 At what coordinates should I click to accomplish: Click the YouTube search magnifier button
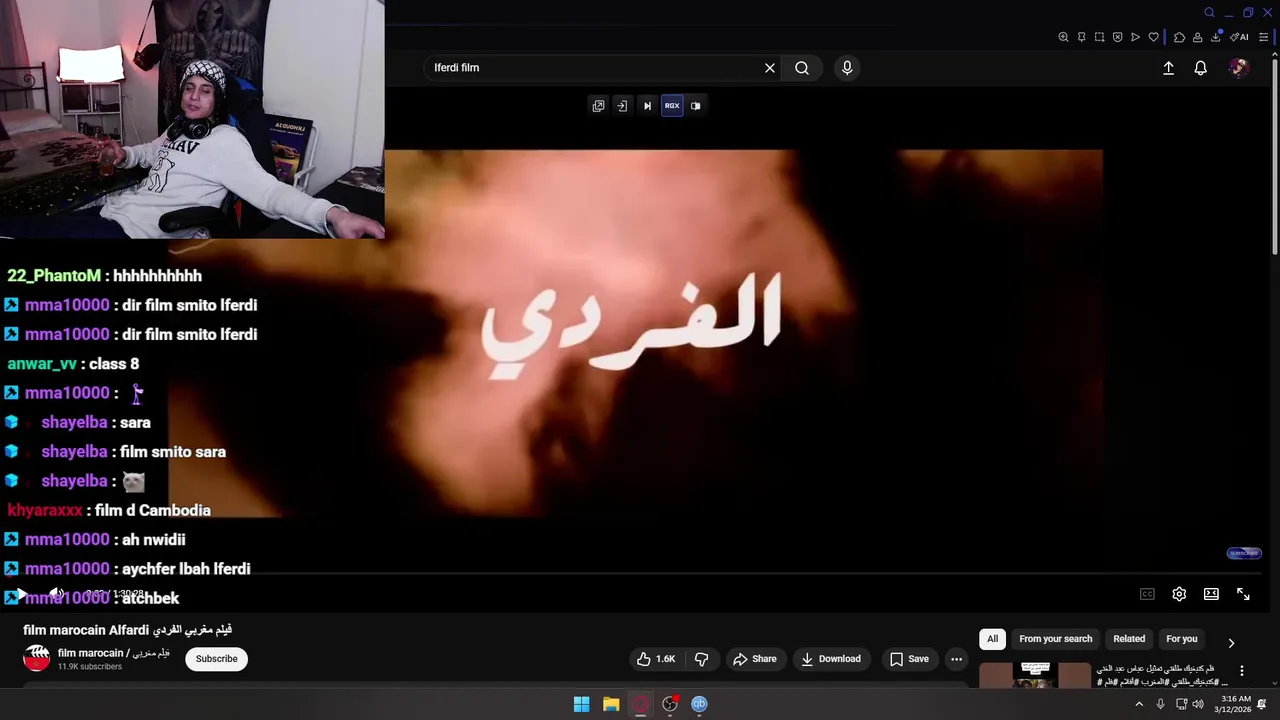(802, 68)
